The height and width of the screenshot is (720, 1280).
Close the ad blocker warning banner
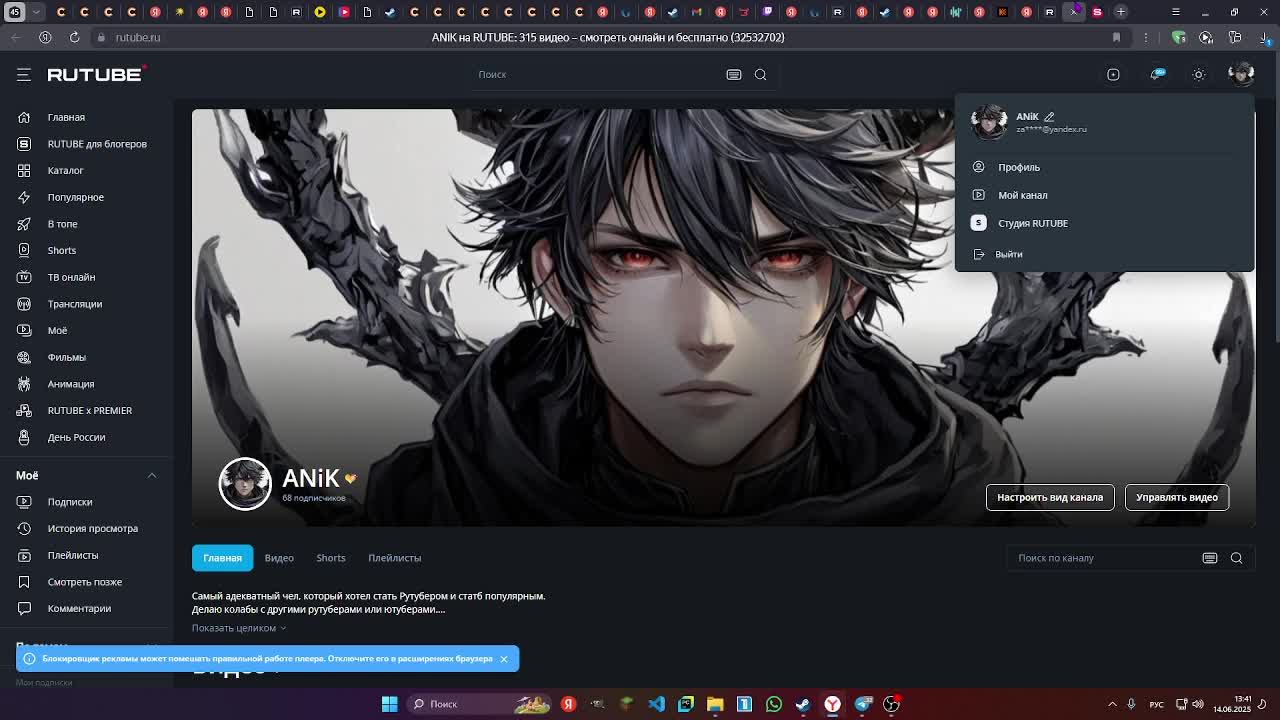tap(504, 659)
